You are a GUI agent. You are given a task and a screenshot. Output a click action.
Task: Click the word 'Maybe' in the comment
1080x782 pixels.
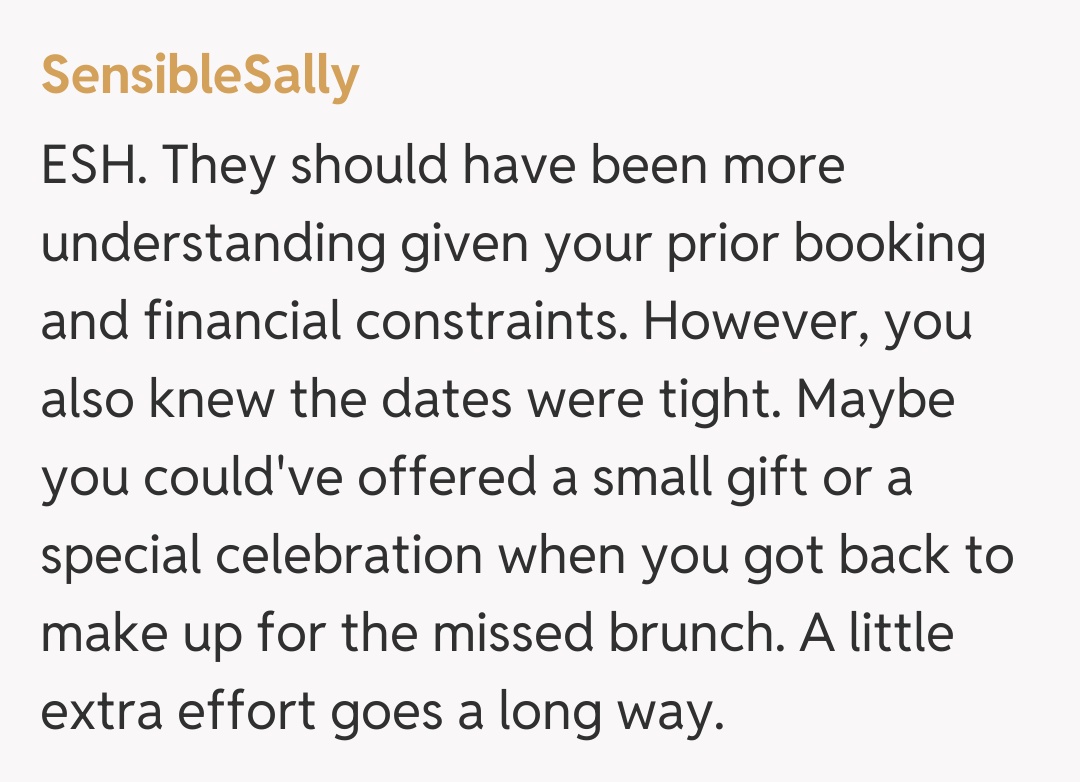click(875, 400)
